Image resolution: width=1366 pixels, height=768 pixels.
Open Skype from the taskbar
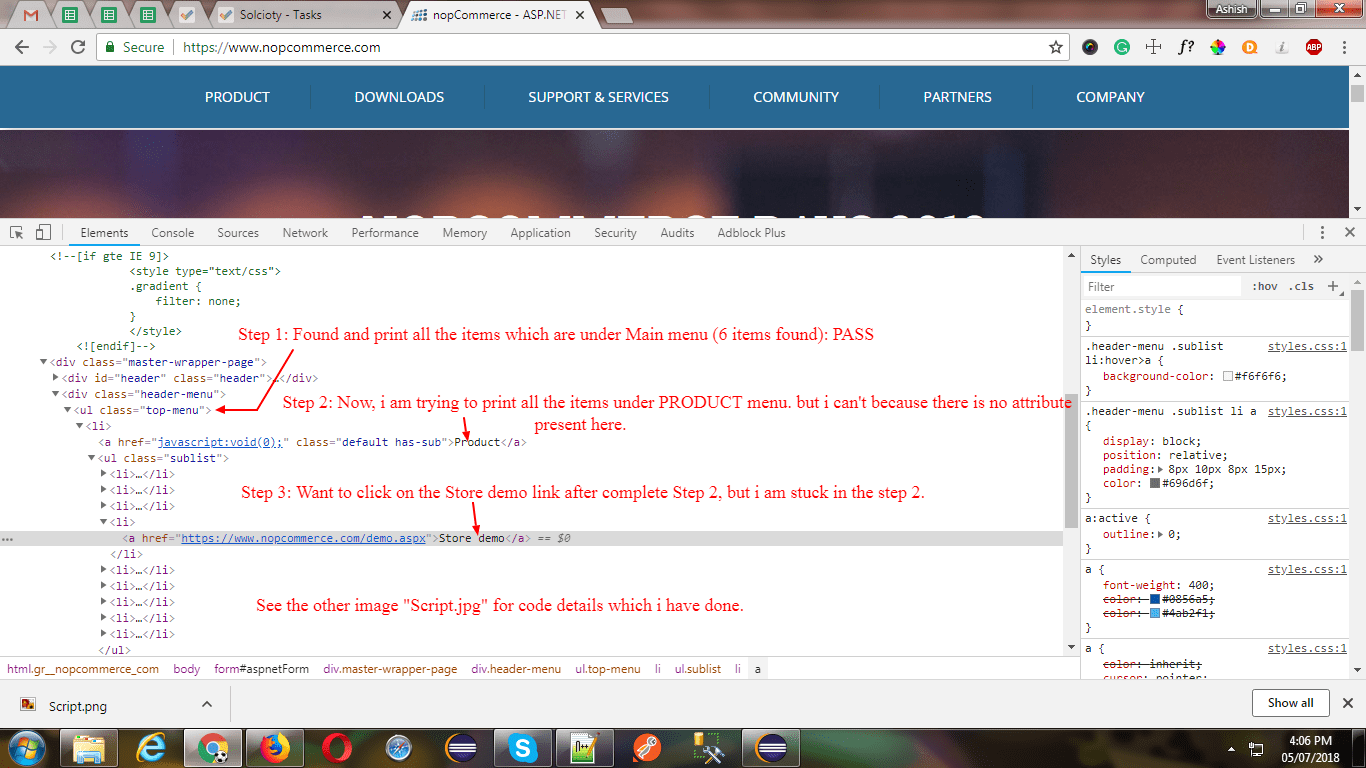tap(522, 748)
